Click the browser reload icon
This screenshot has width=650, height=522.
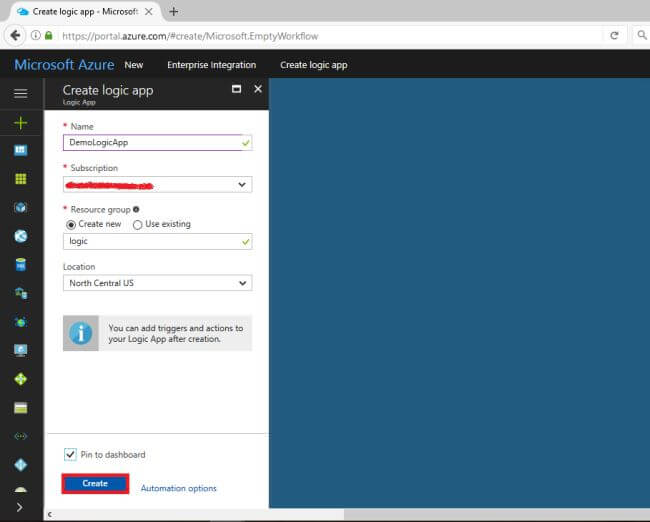point(614,36)
